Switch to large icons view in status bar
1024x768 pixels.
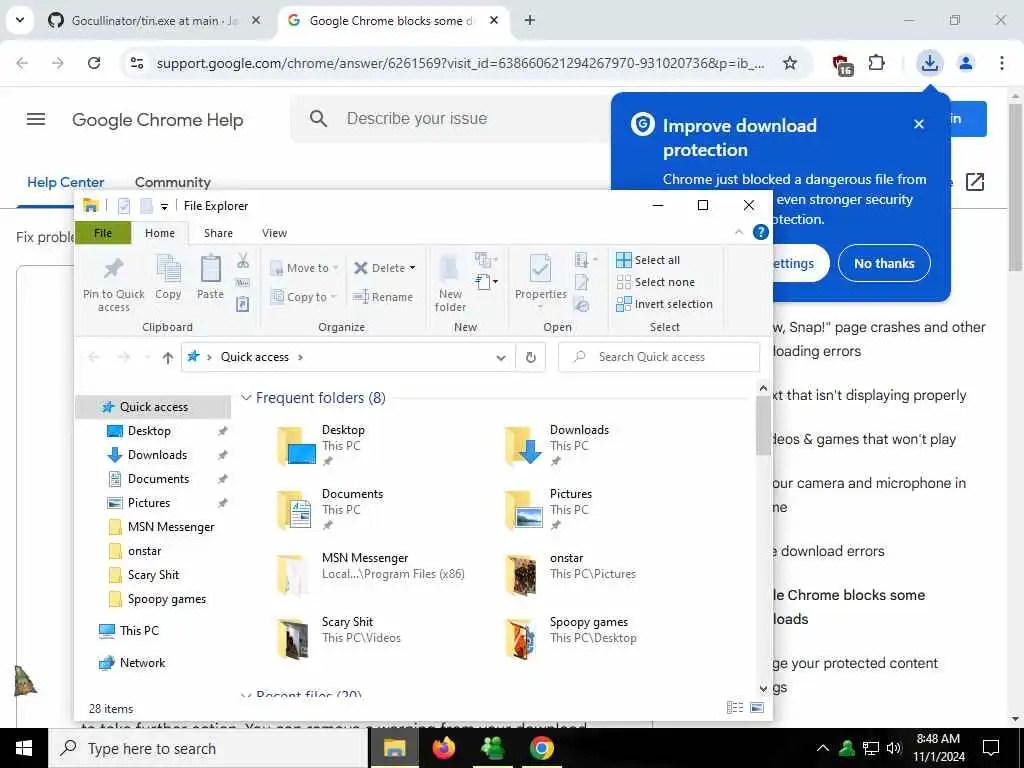click(x=757, y=707)
